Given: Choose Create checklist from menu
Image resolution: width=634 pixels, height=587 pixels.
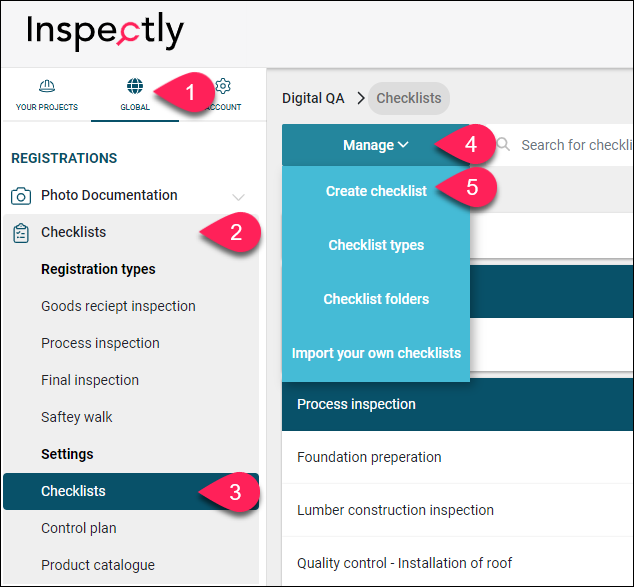Looking at the screenshot, I should [376, 191].
